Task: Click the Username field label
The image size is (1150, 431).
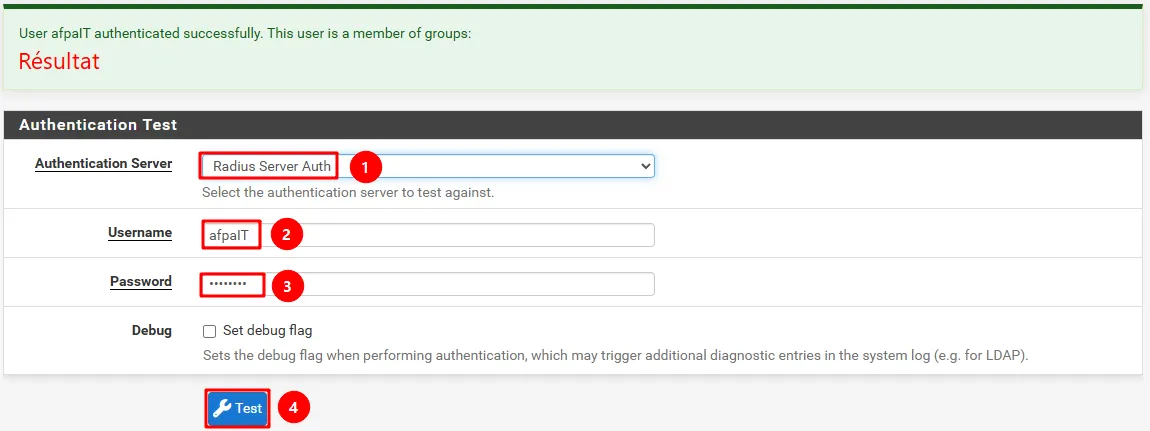Action: [x=140, y=233]
